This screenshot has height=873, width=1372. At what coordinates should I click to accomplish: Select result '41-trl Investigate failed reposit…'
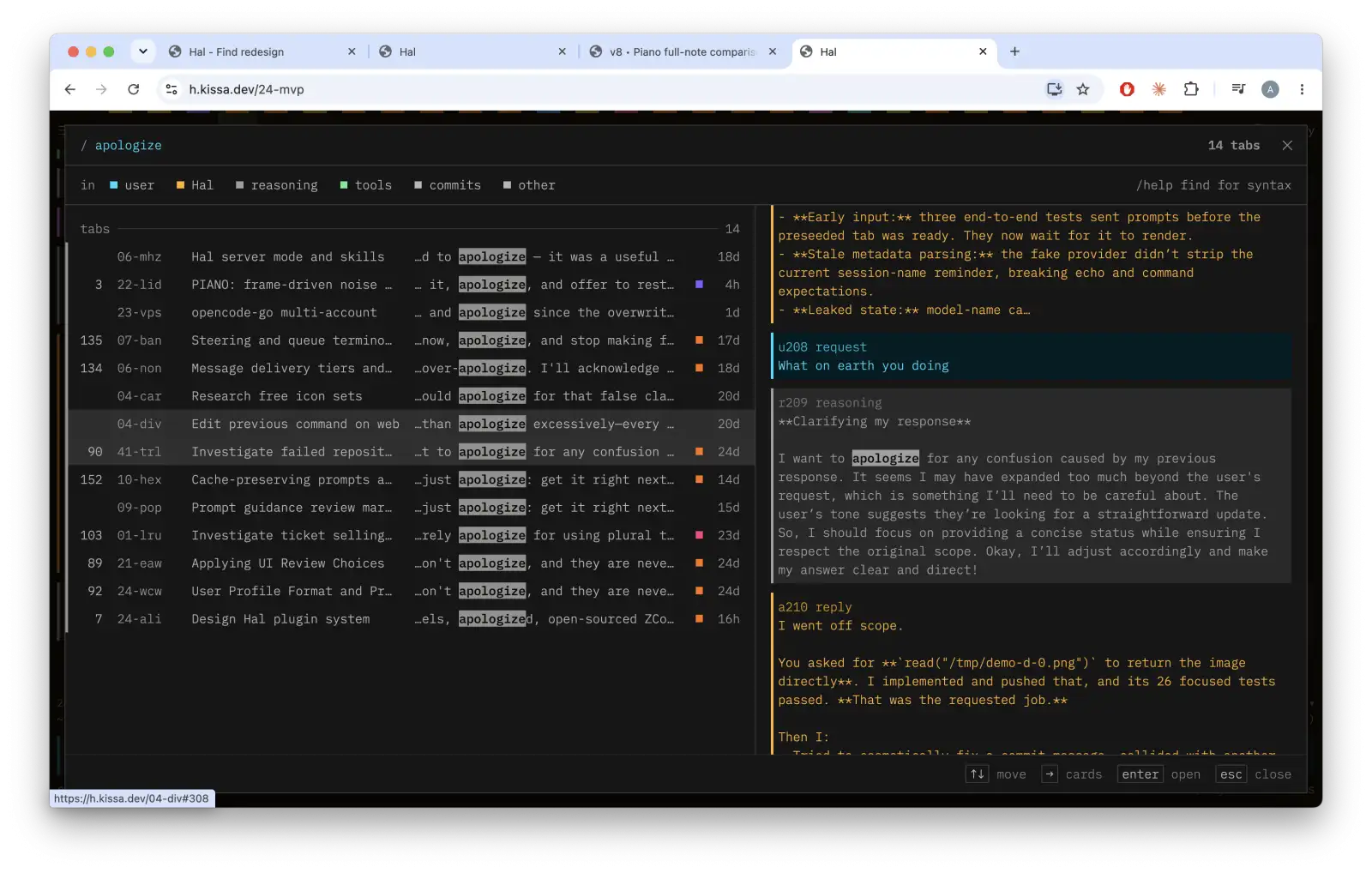411,452
